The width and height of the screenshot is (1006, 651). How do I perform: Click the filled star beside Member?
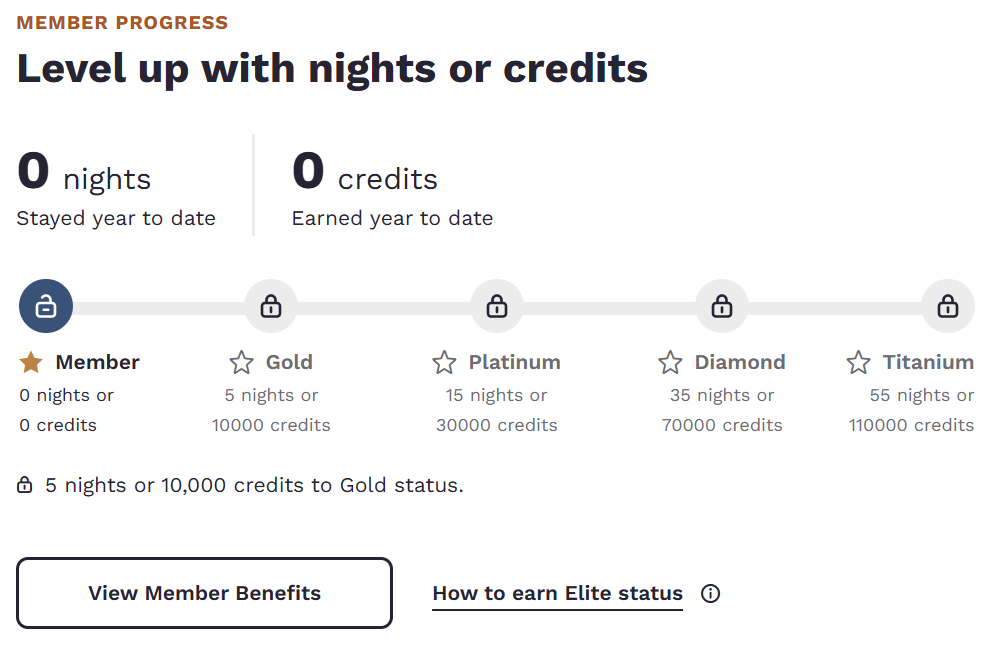click(x=31, y=362)
